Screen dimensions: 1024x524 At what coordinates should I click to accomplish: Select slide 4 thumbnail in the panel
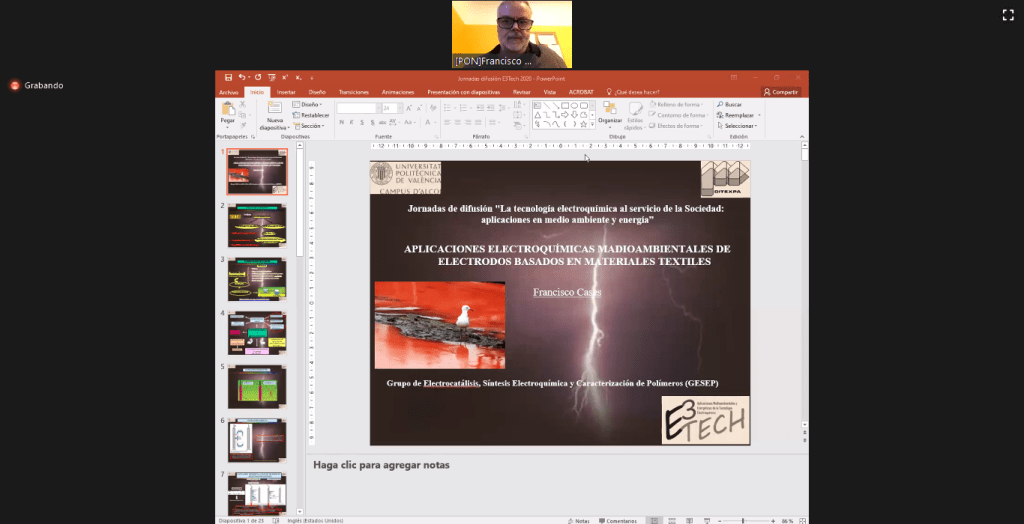click(257, 332)
